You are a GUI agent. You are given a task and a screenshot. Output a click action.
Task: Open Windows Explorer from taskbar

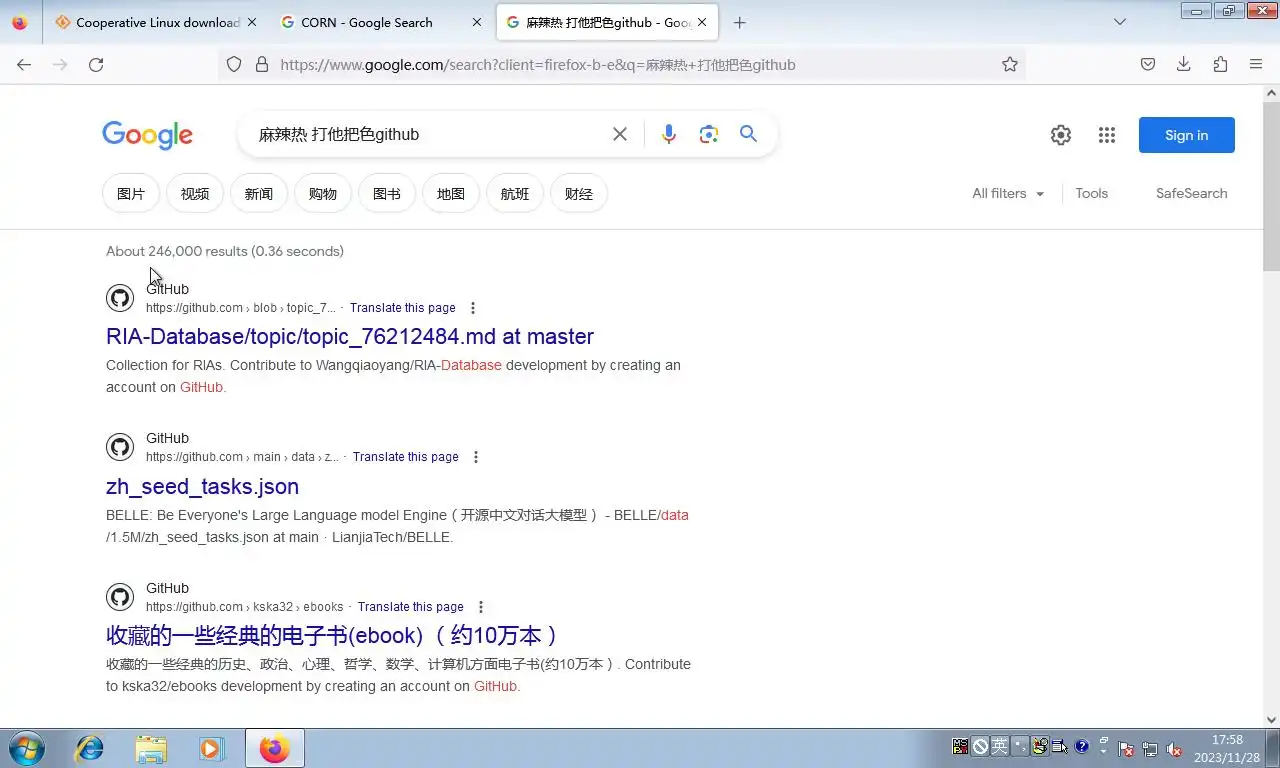pyautogui.click(x=151, y=748)
